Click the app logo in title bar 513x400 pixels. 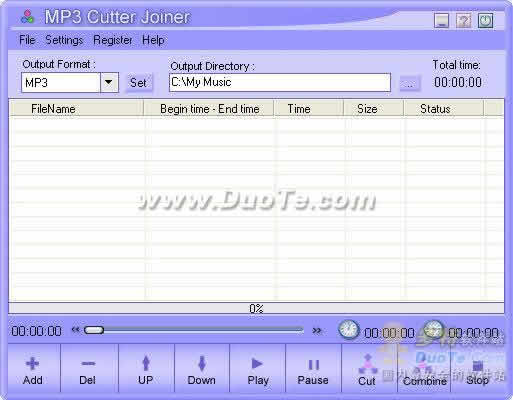(x=27, y=17)
